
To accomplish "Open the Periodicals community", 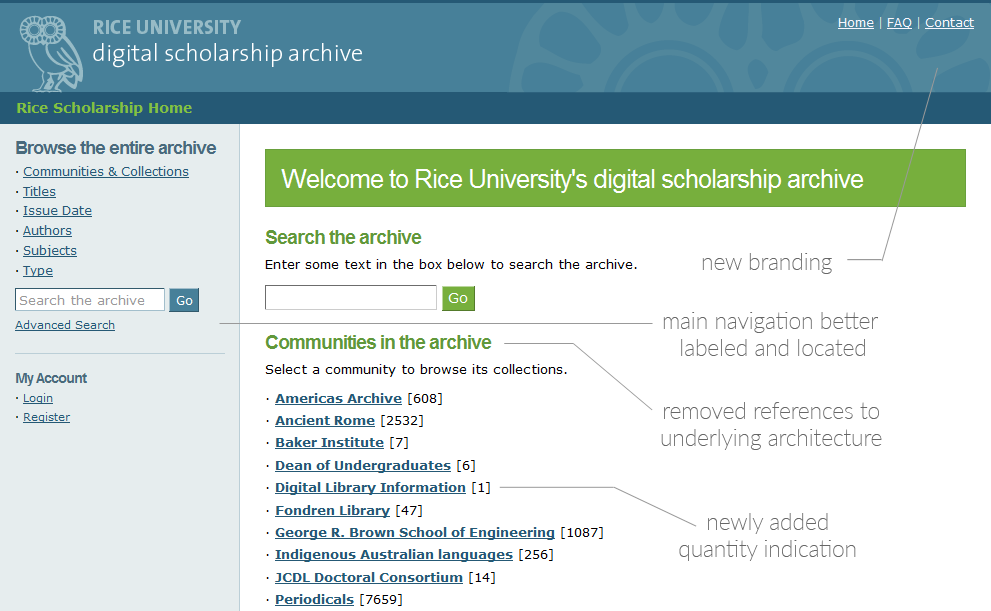I will (314, 600).
